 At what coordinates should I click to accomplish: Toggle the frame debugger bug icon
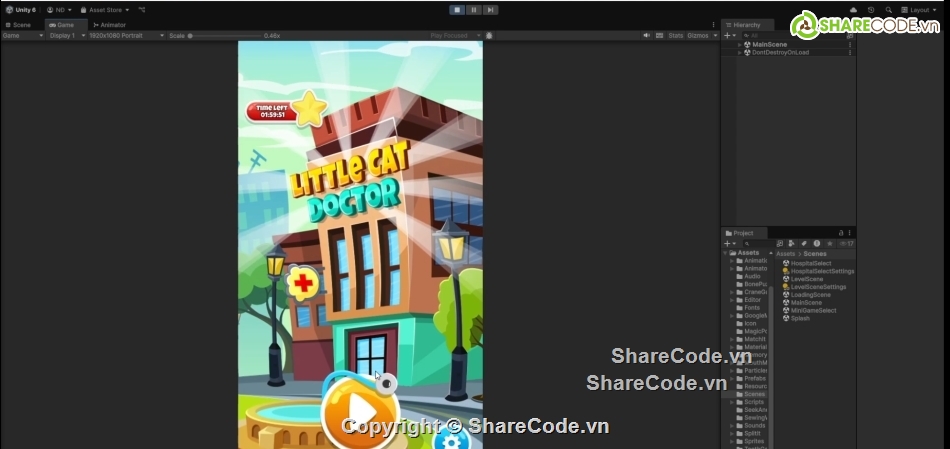[x=489, y=36]
